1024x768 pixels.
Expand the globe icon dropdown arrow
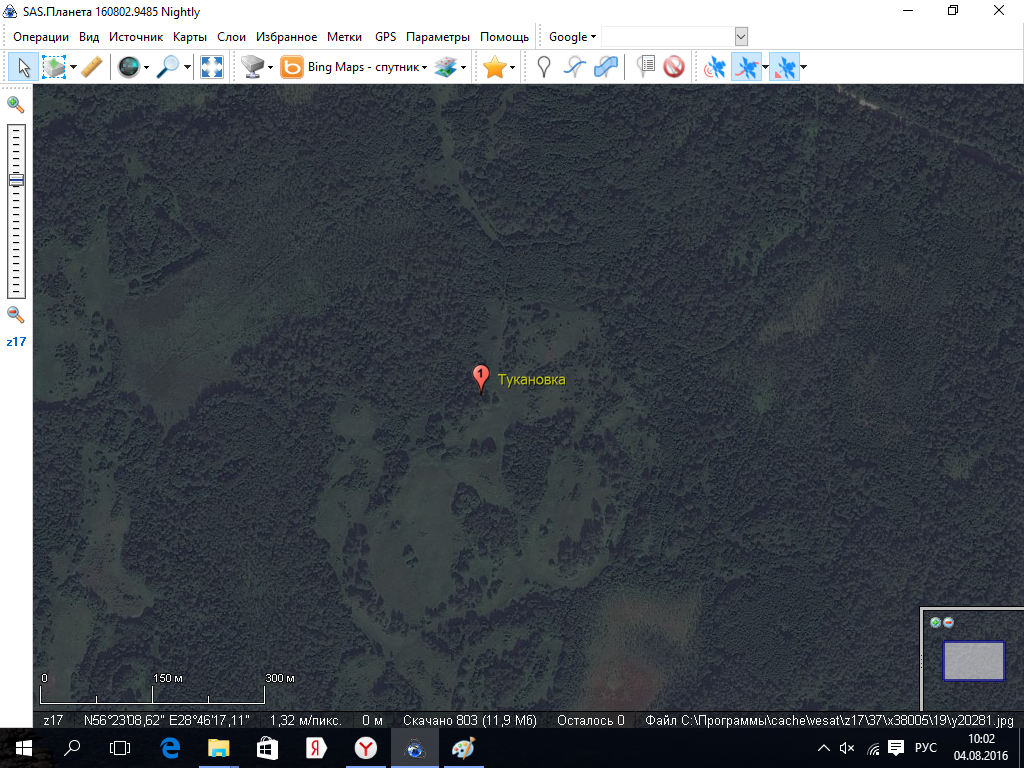point(146,67)
